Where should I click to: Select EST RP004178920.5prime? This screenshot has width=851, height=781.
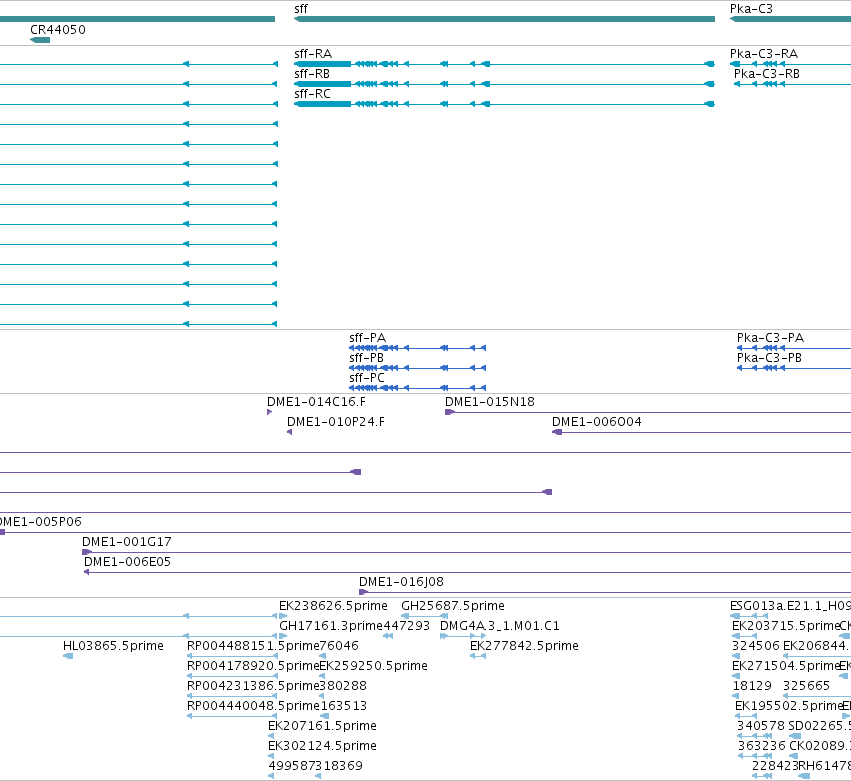pyautogui.click(x=253, y=666)
